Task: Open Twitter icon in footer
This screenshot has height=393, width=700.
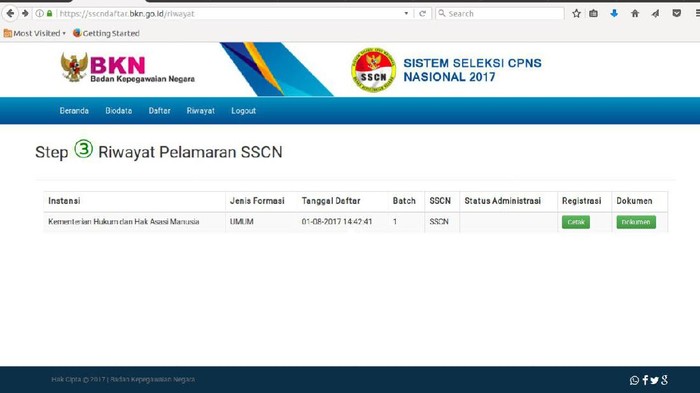Action: coord(654,380)
